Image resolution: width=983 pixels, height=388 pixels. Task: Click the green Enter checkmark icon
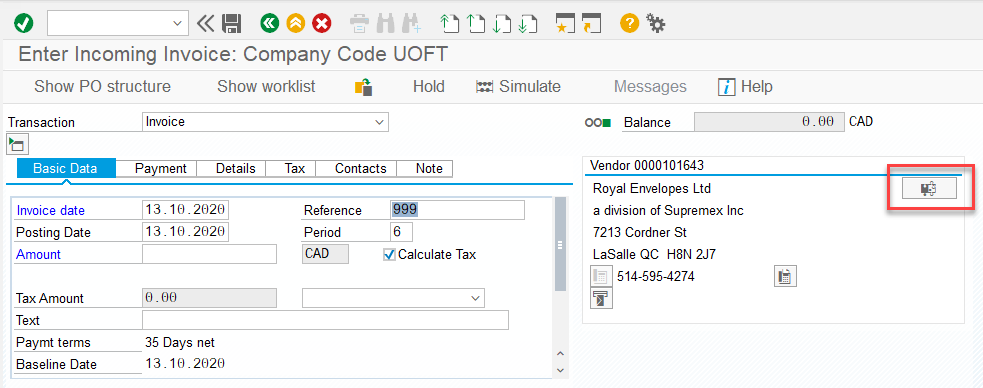point(23,24)
